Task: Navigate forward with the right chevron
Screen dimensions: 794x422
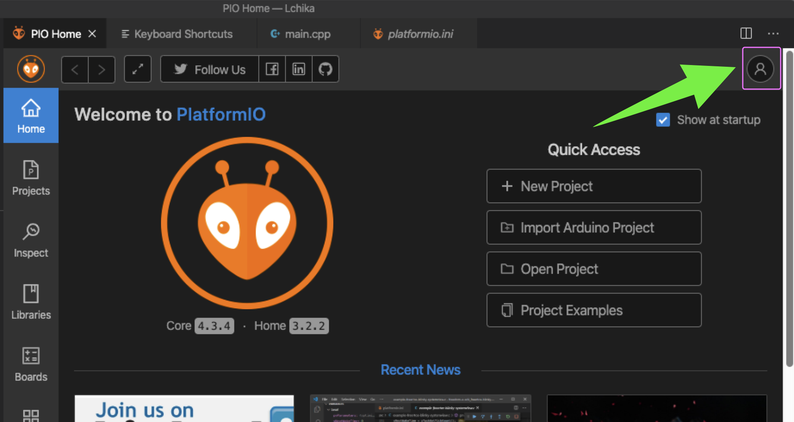Action: (x=102, y=69)
